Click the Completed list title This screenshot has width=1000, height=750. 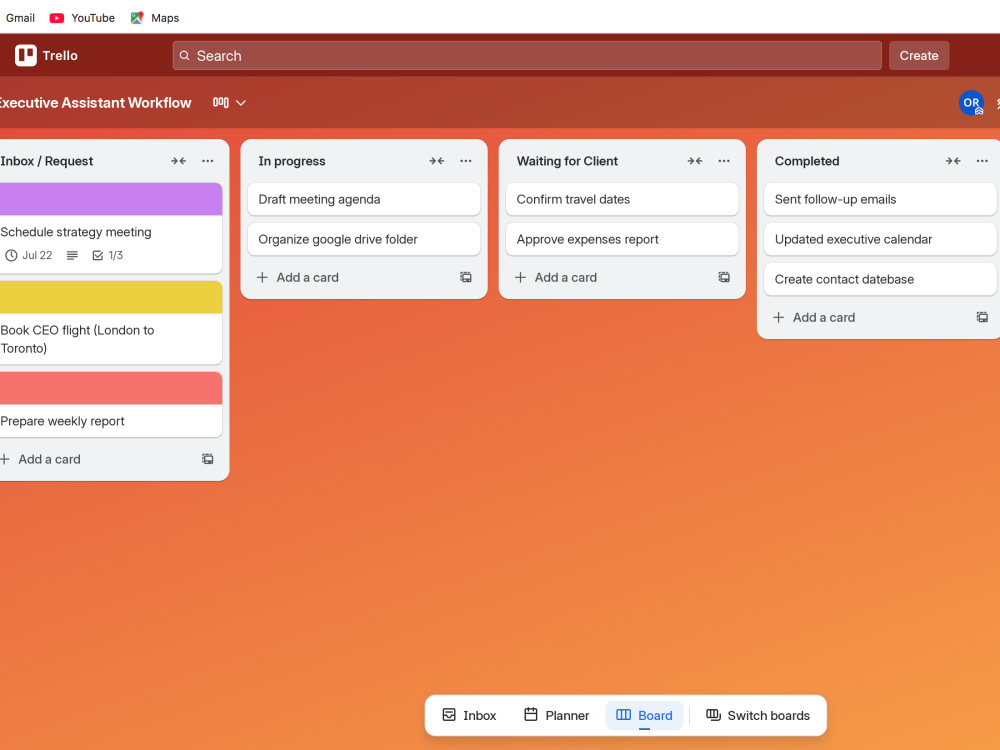coord(807,161)
